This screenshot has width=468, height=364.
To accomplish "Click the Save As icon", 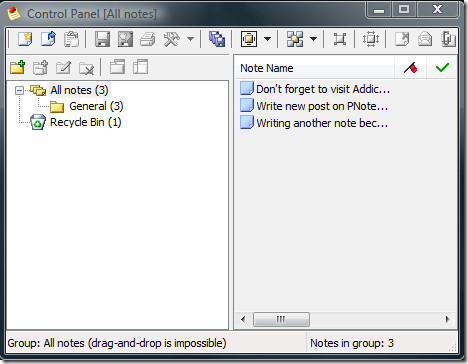I will click(x=125, y=39).
